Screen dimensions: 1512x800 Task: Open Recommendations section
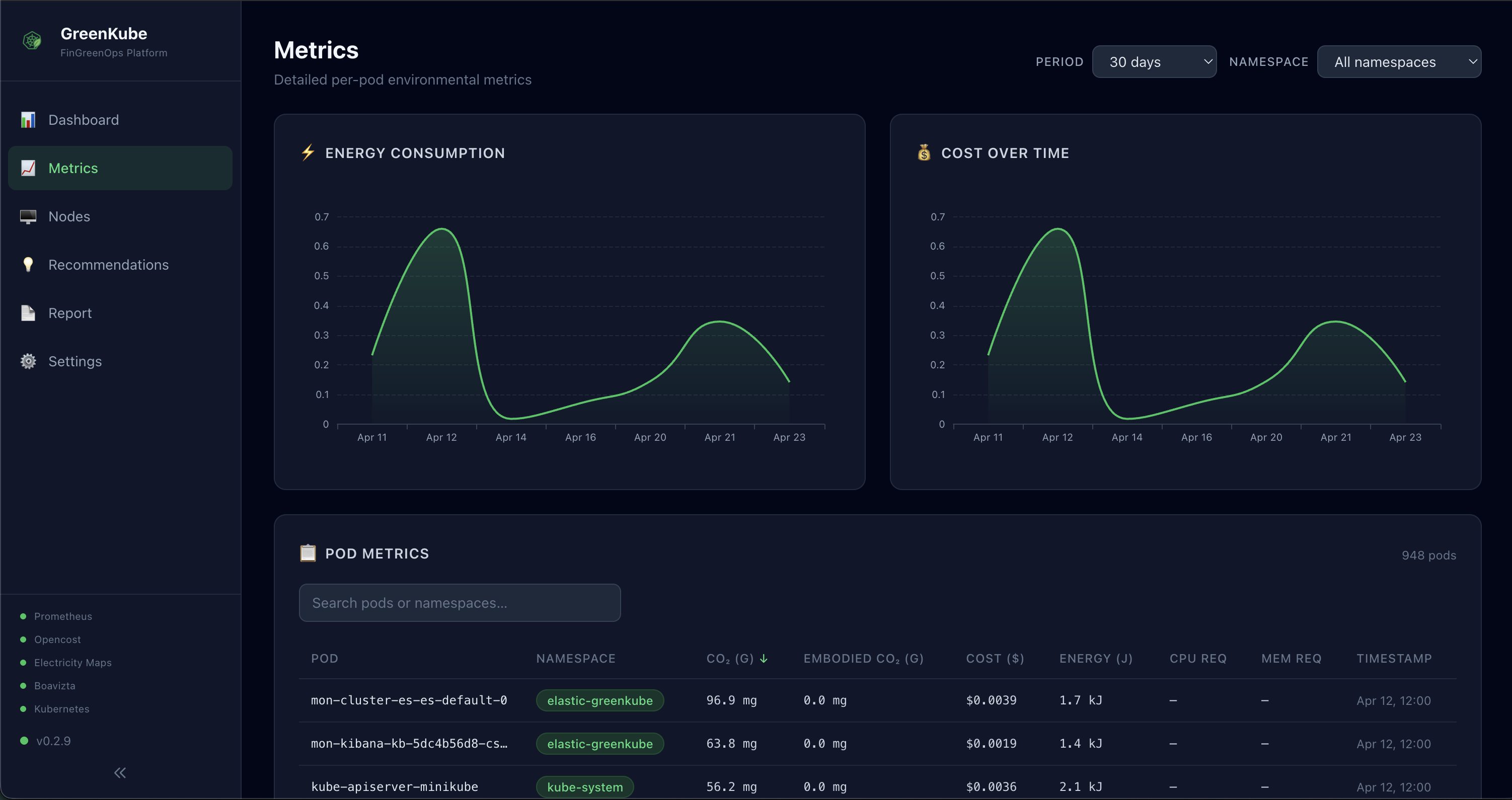120,265
